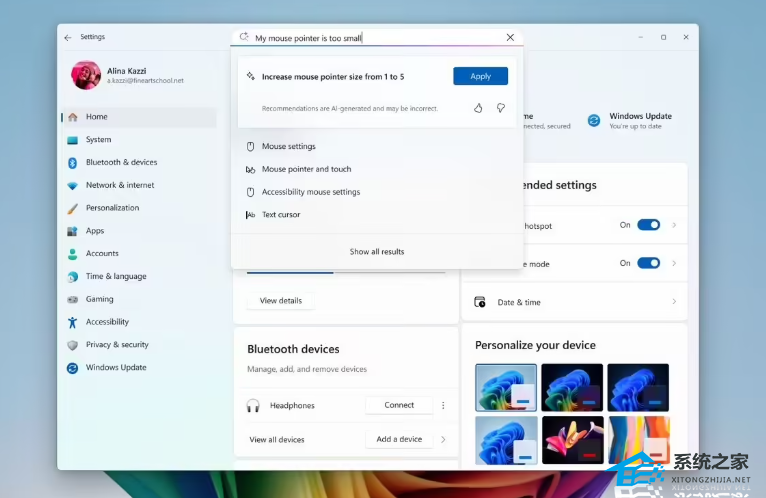Expand the Date & time settings chevron
This screenshot has width=766, height=498.
tap(674, 302)
